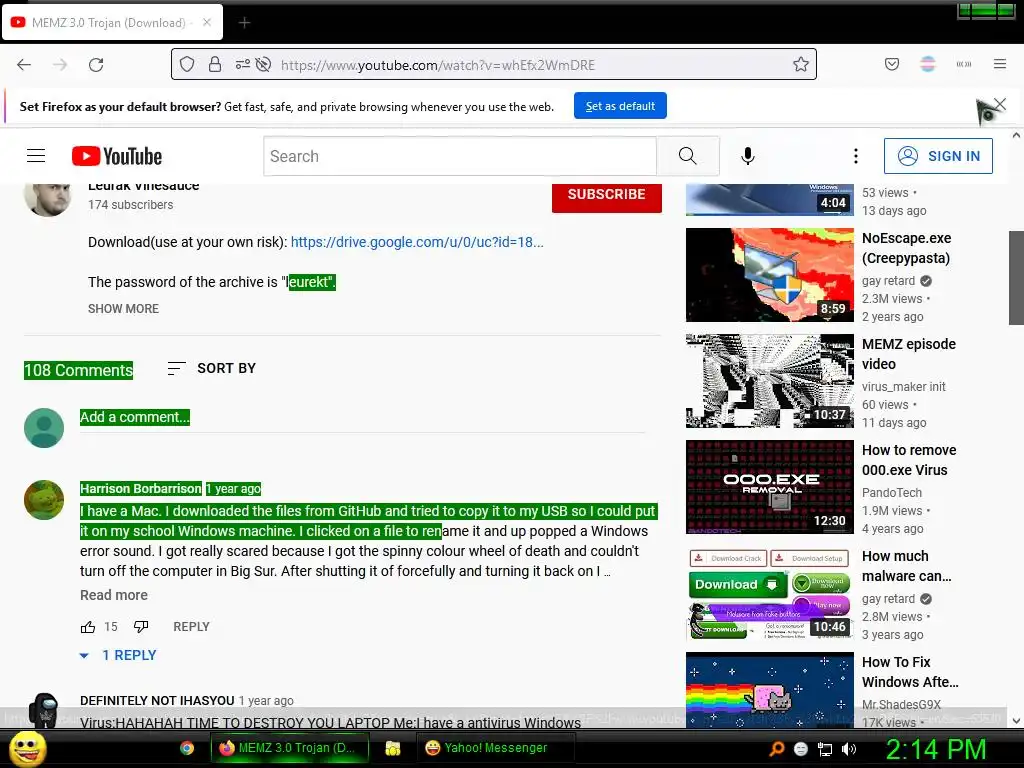Open the MEMZ episode video thumbnail
The image size is (1024, 768).
coord(769,381)
